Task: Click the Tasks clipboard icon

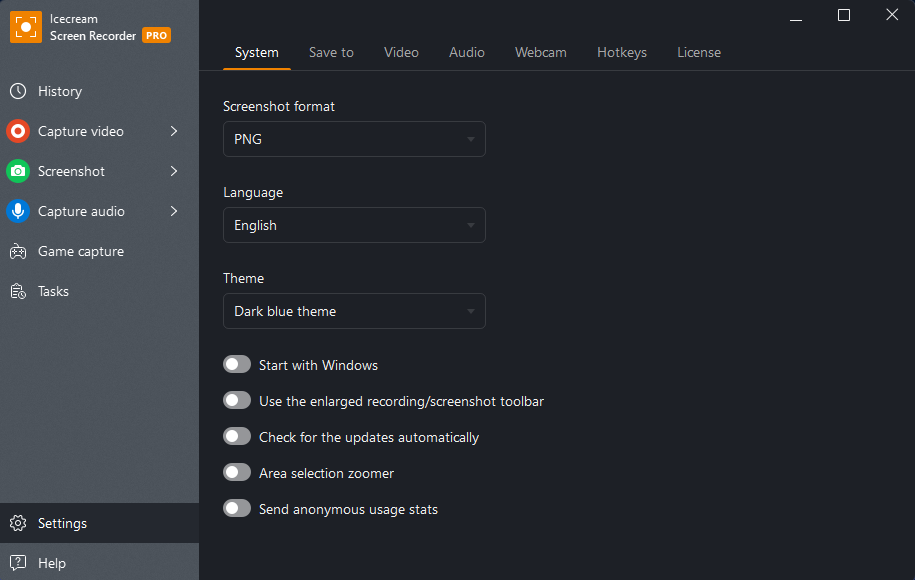Action: pos(18,291)
